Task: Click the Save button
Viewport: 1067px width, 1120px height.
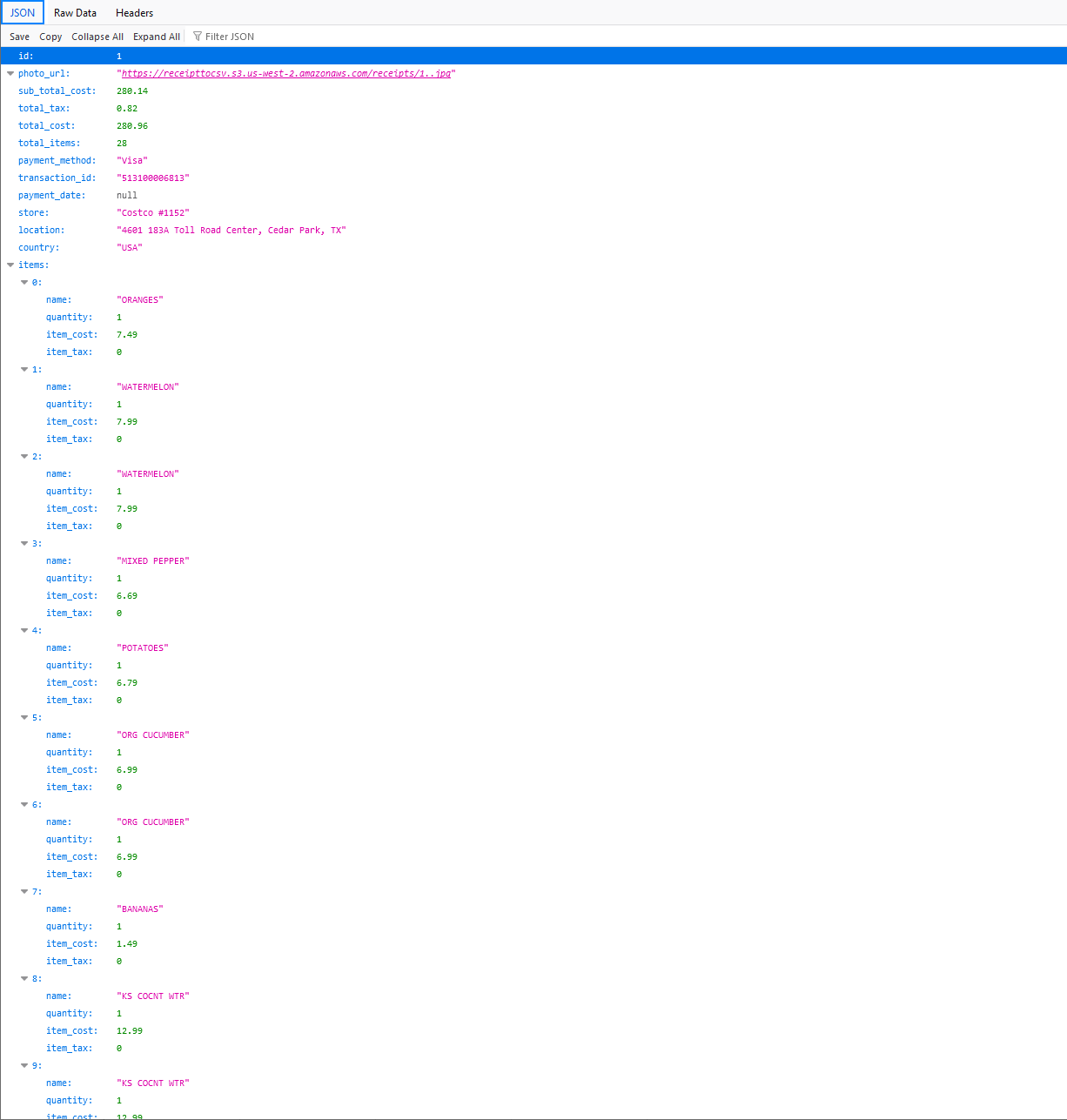Action: tap(19, 37)
